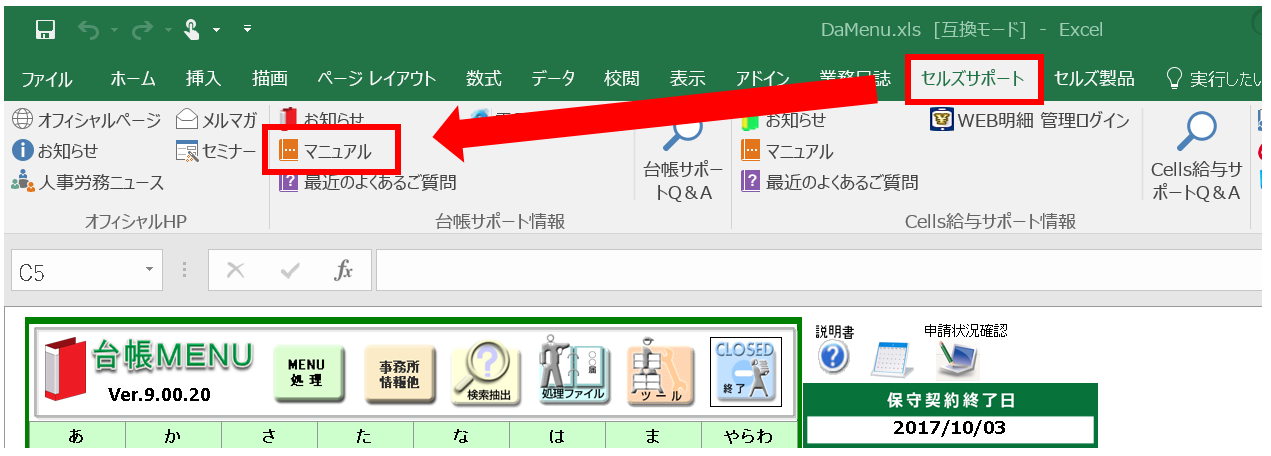Open the ファイル tab
1271x456 pixels.
coord(46,79)
